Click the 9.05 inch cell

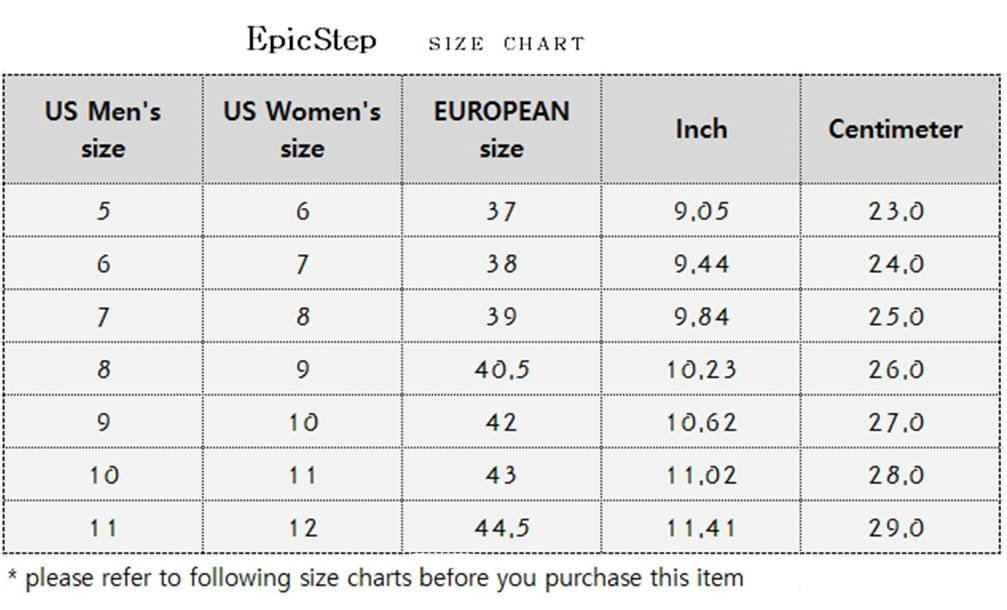click(701, 211)
